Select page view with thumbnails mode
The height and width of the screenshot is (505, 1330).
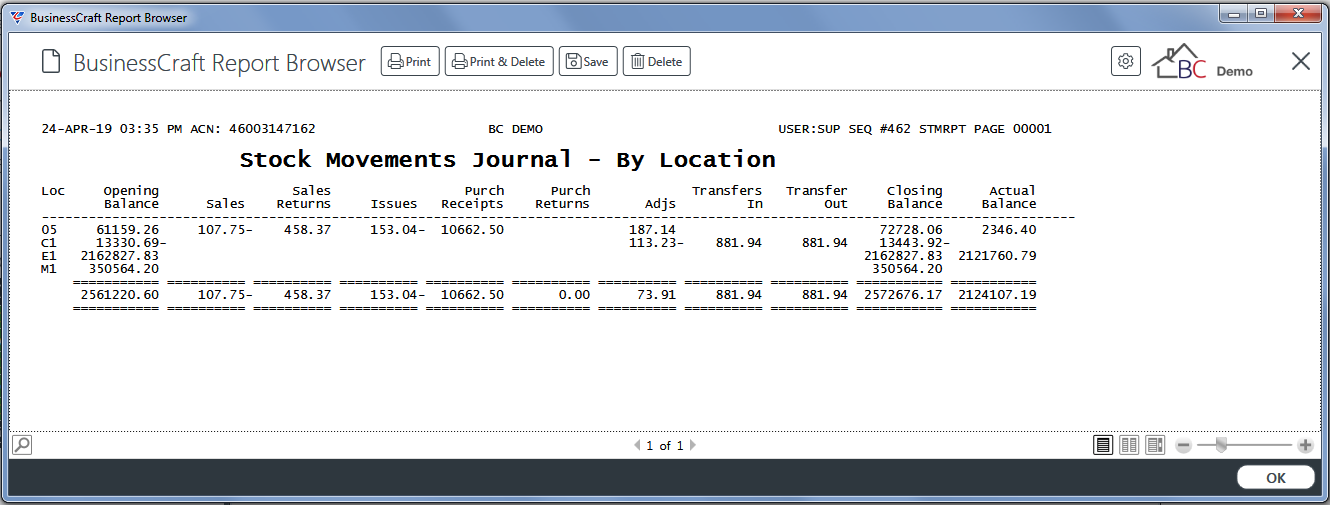1155,445
